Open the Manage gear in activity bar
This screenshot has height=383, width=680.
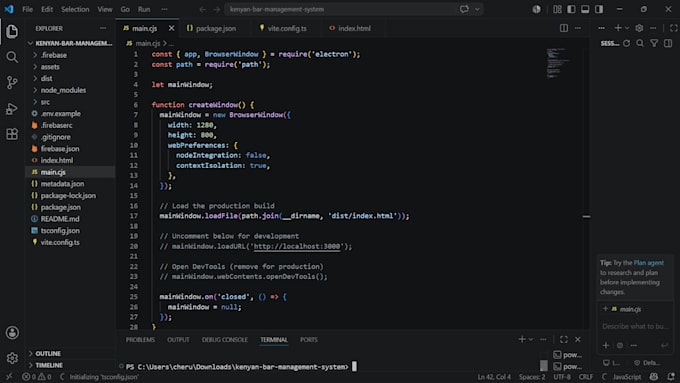coord(12,358)
